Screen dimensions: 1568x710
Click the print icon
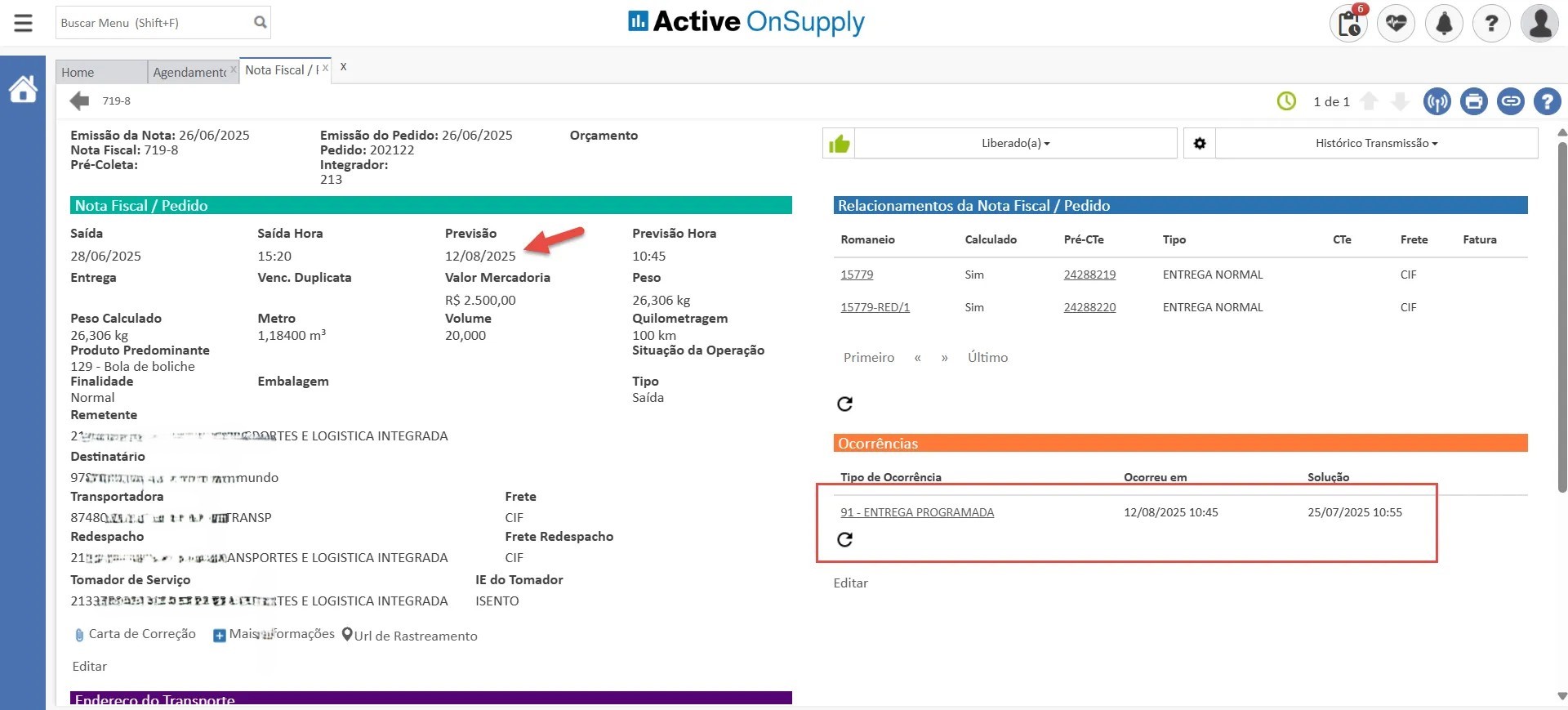tap(1473, 101)
